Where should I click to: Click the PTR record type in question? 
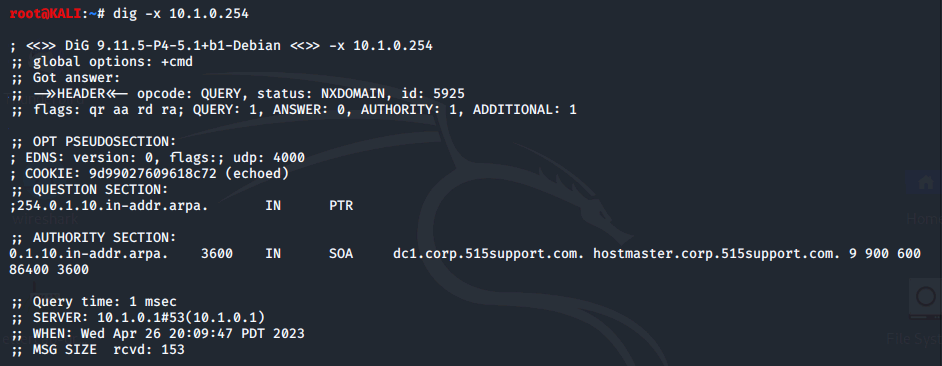coord(341,206)
